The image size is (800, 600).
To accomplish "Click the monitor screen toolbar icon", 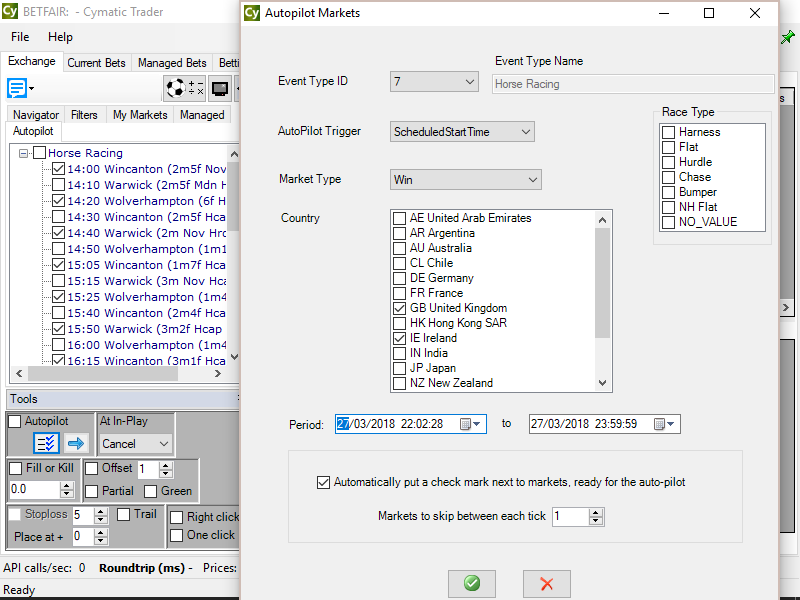I will tap(220, 88).
